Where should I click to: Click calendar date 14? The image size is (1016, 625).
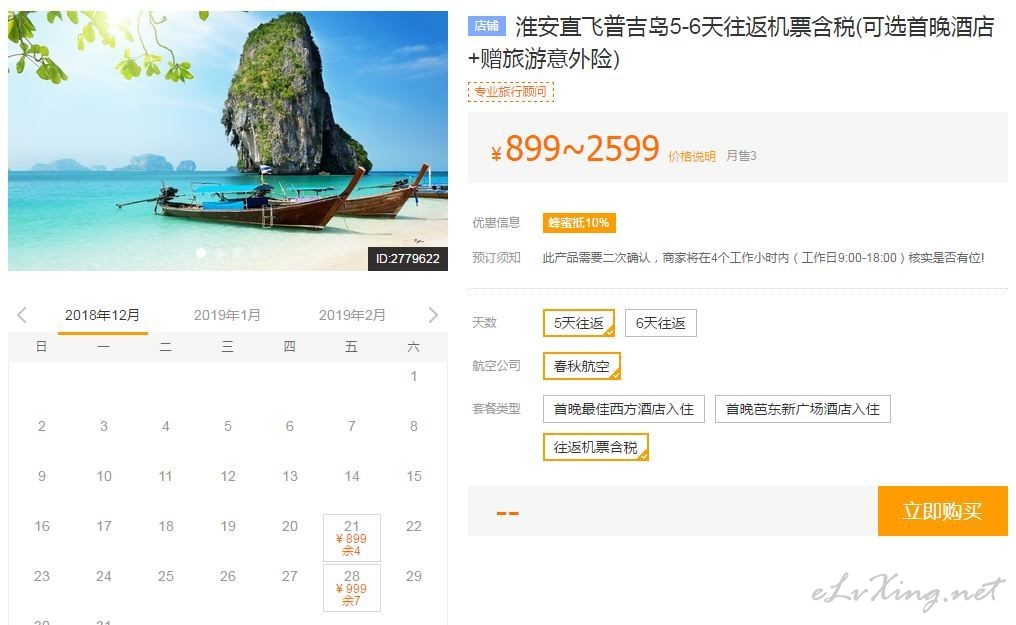click(x=352, y=476)
